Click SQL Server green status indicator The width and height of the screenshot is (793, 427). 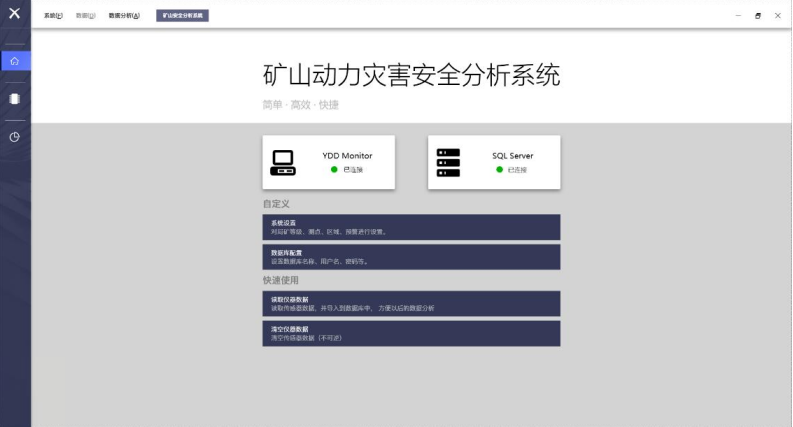click(x=500, y=170)
